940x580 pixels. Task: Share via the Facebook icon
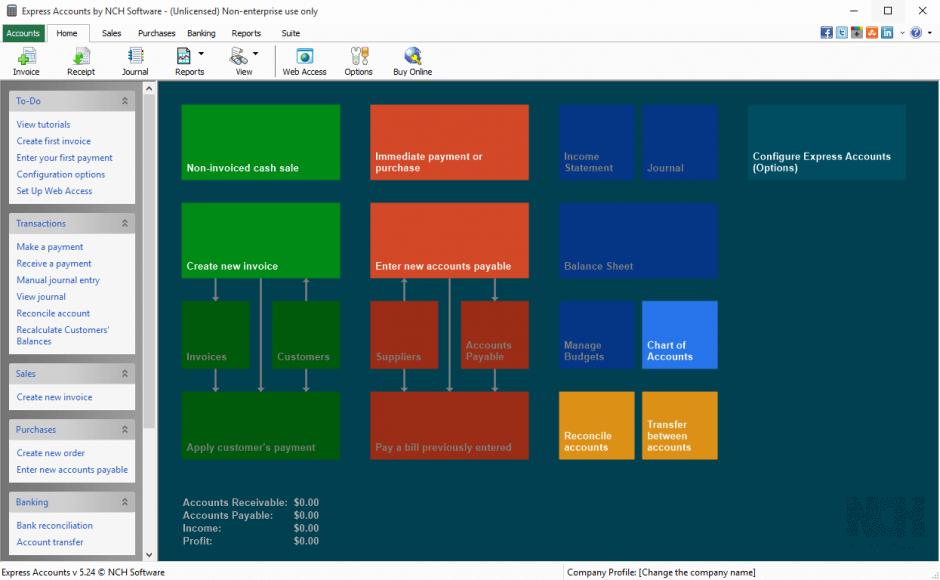[x=827, y=33]
